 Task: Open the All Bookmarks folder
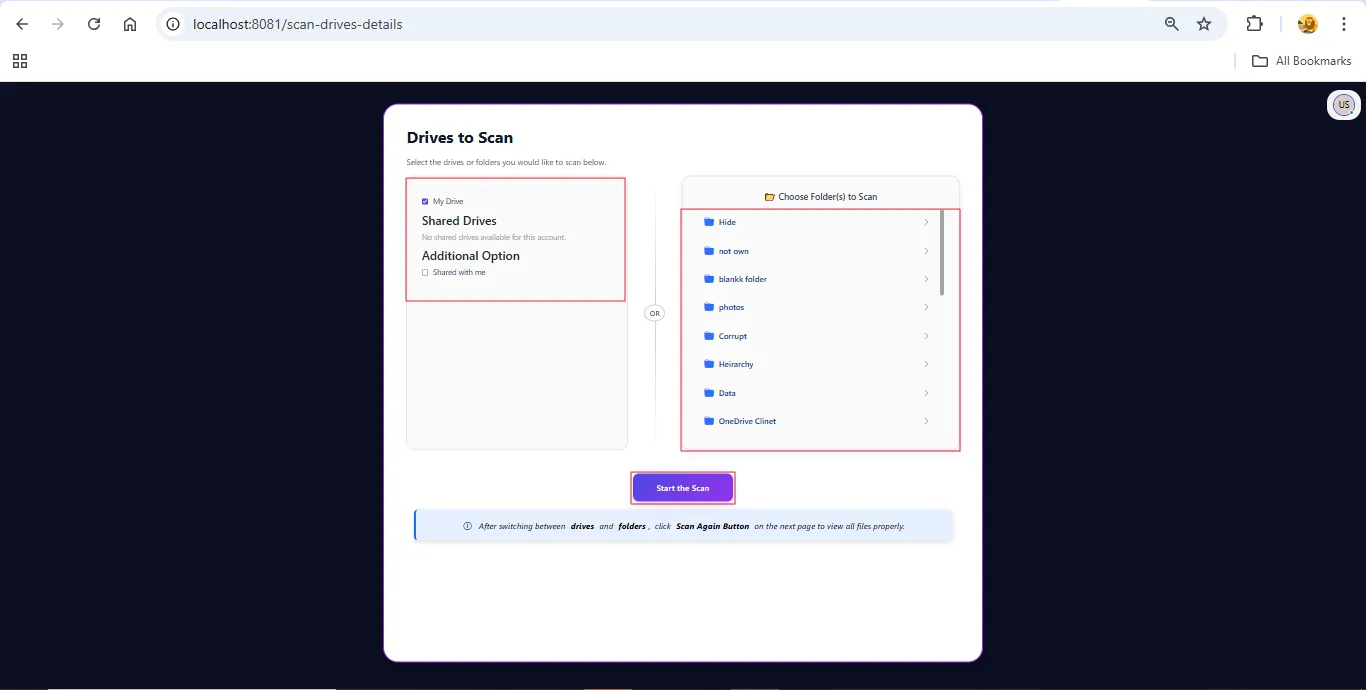click(1302, 61)
